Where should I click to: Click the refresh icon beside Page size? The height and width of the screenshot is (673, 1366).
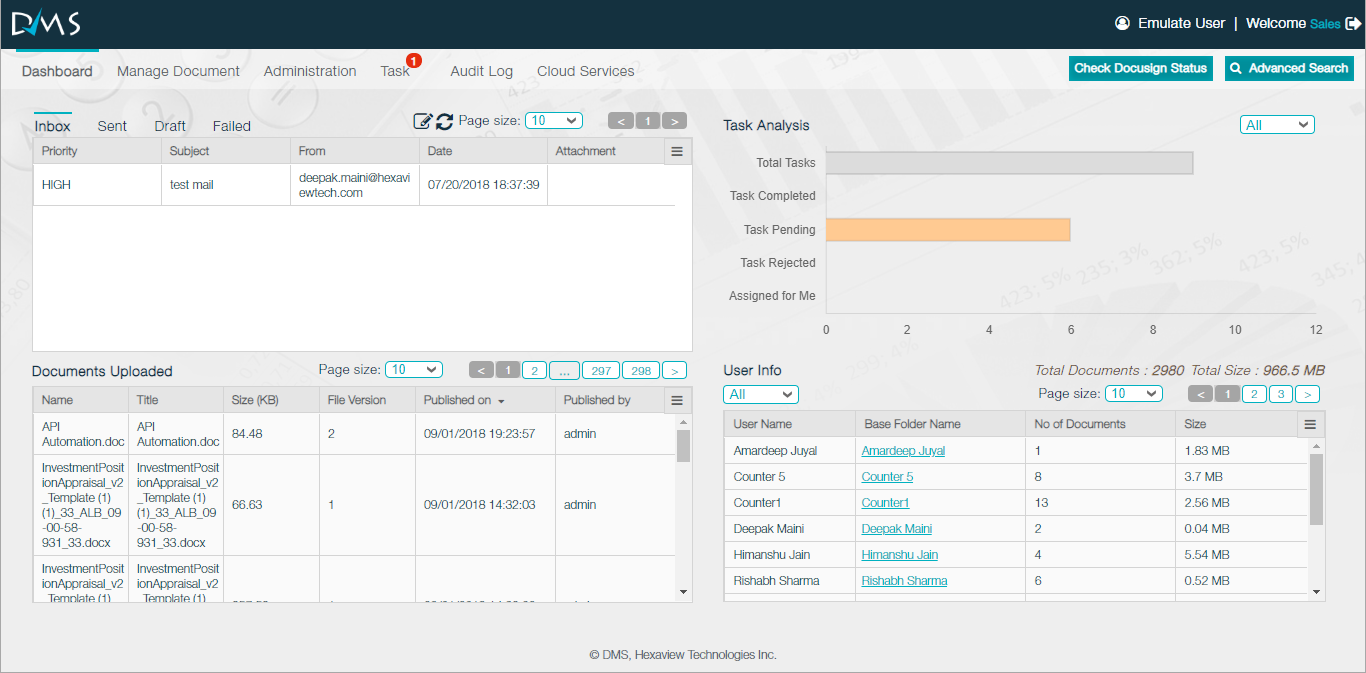click(x=445, y=121)
